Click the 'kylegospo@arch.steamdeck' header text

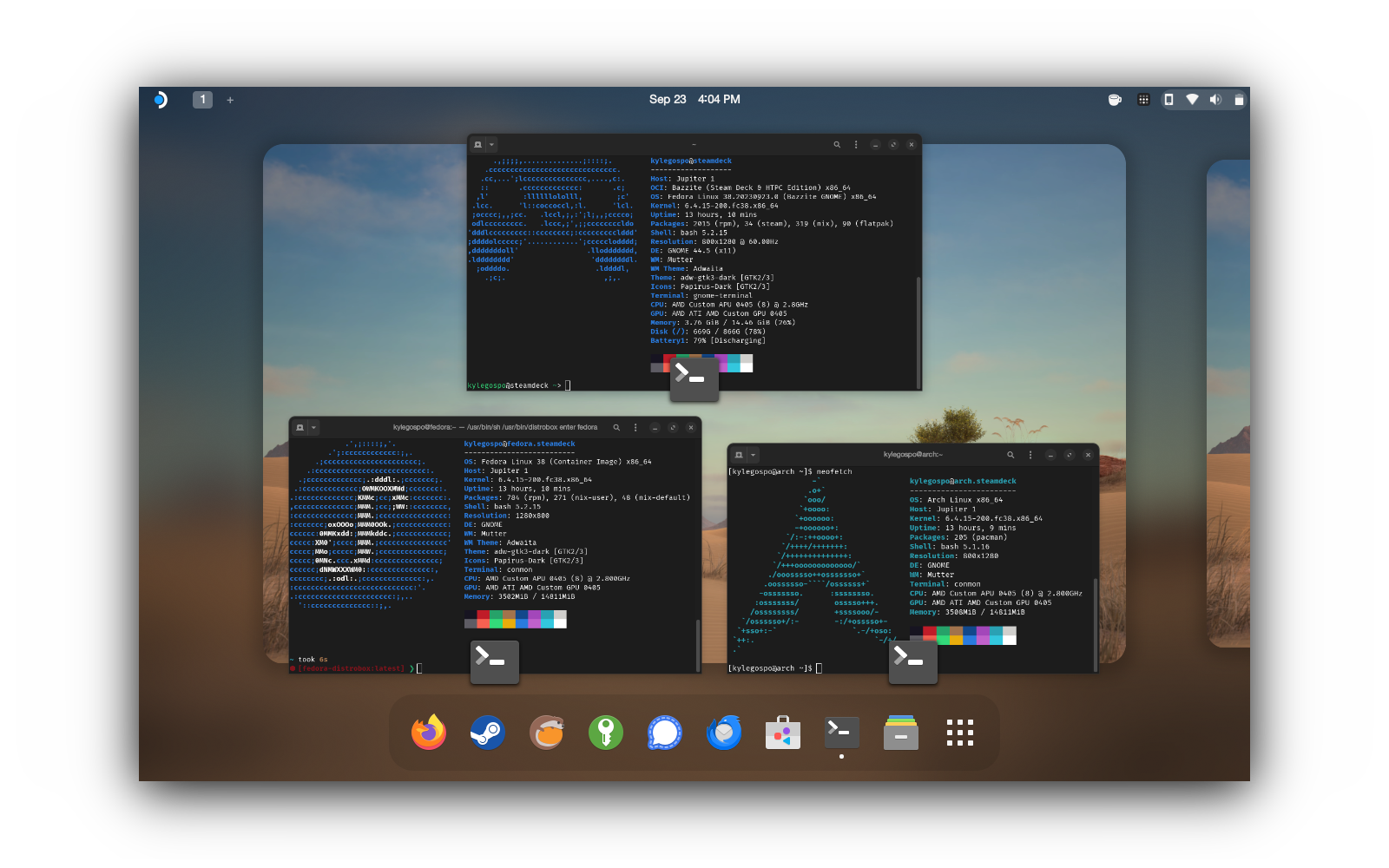coord(963,481)
